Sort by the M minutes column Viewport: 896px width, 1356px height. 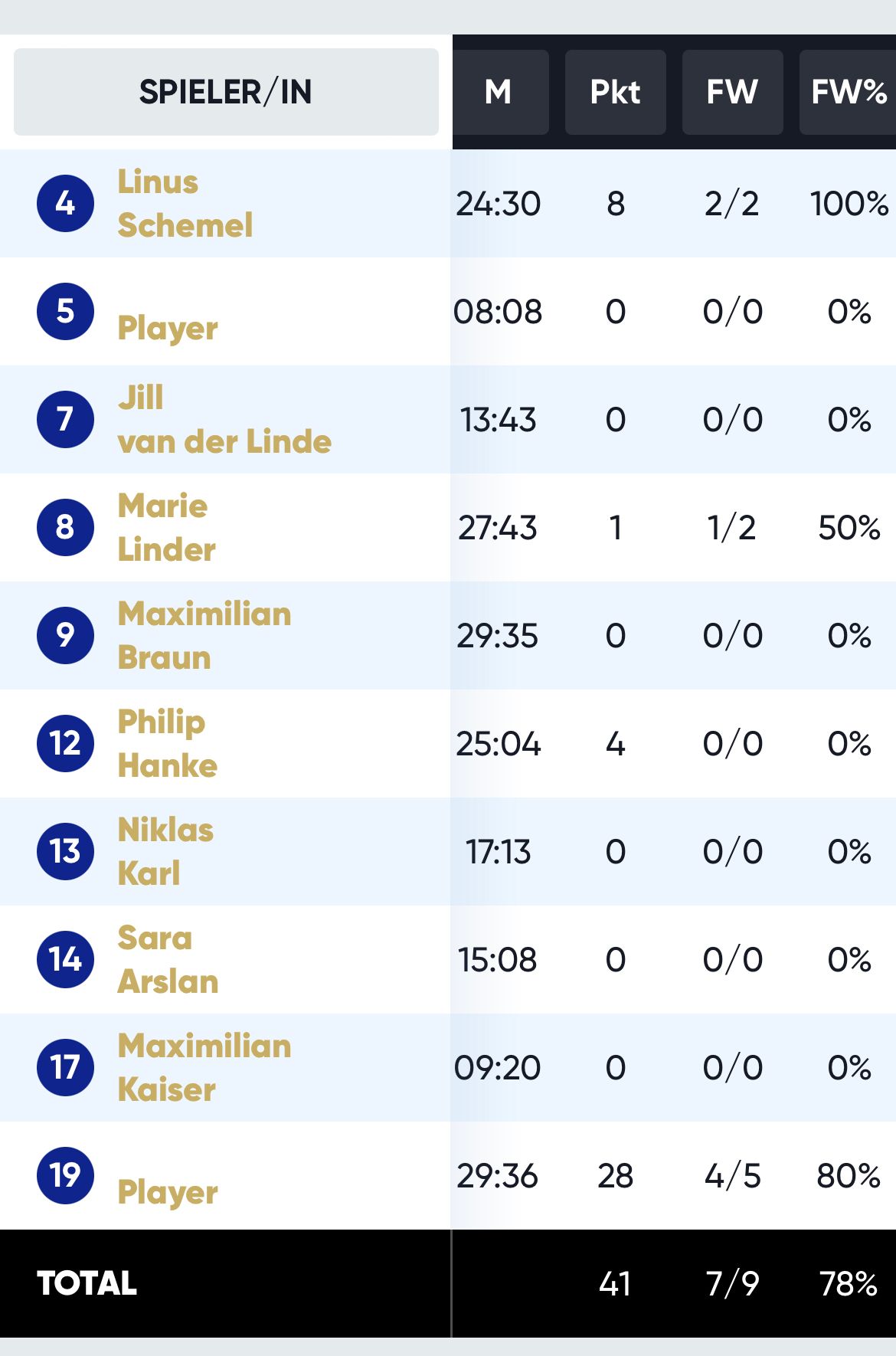pos(499,92)
